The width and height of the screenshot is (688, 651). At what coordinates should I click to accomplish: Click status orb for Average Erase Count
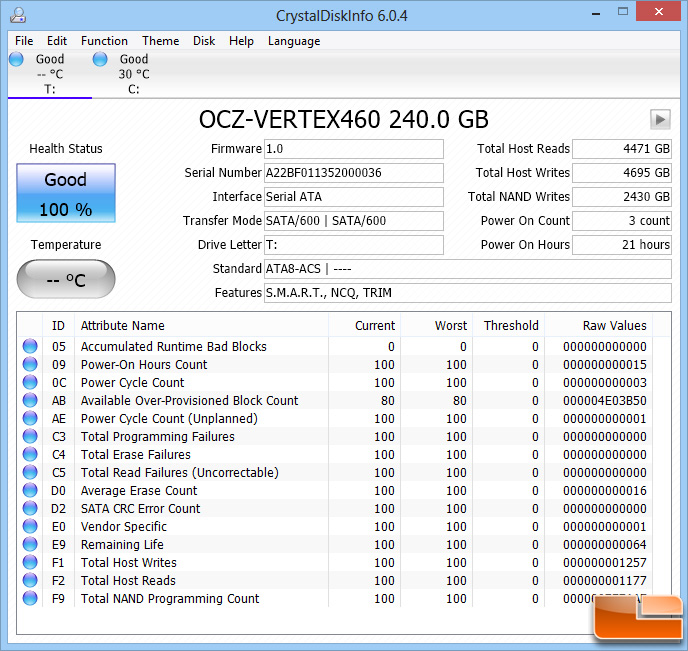30,490
